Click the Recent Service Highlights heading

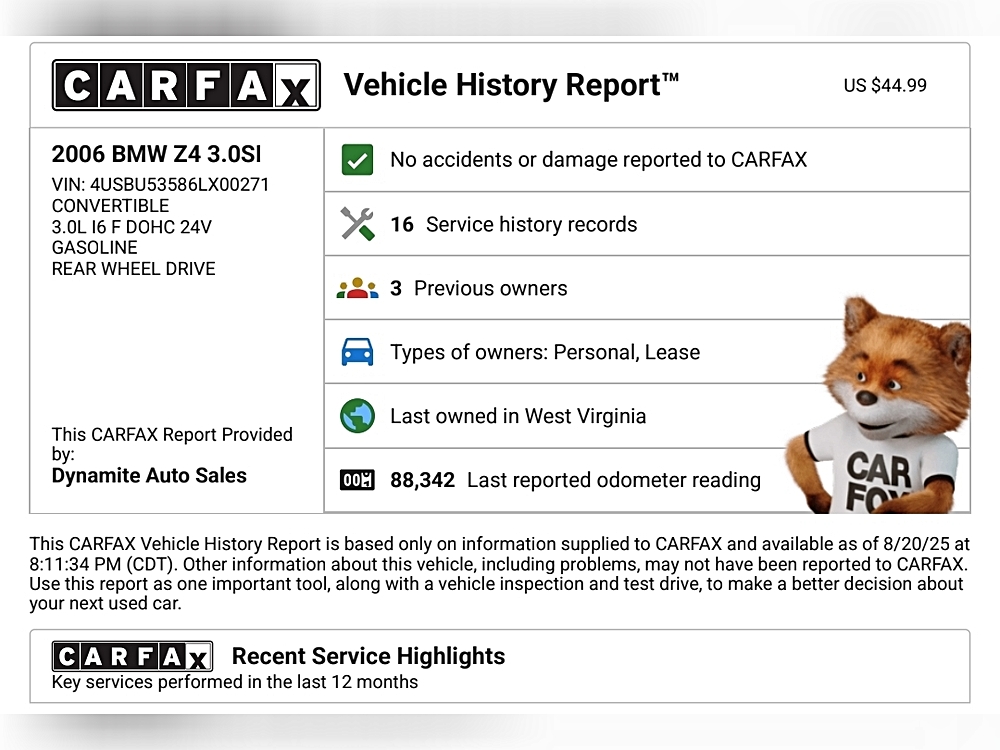click(x=369, y=656)
